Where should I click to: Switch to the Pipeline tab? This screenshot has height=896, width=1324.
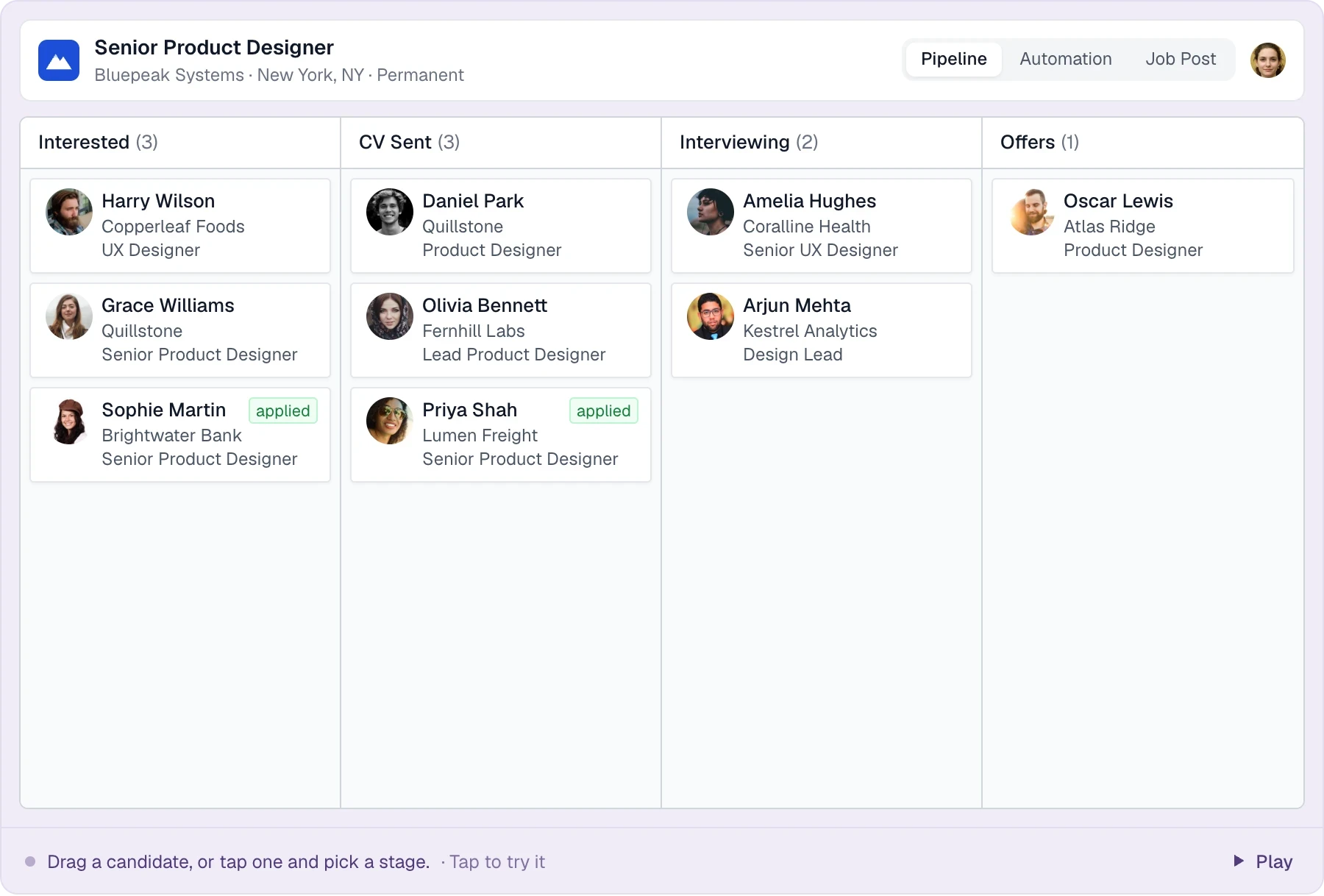[x=953, y=59]
